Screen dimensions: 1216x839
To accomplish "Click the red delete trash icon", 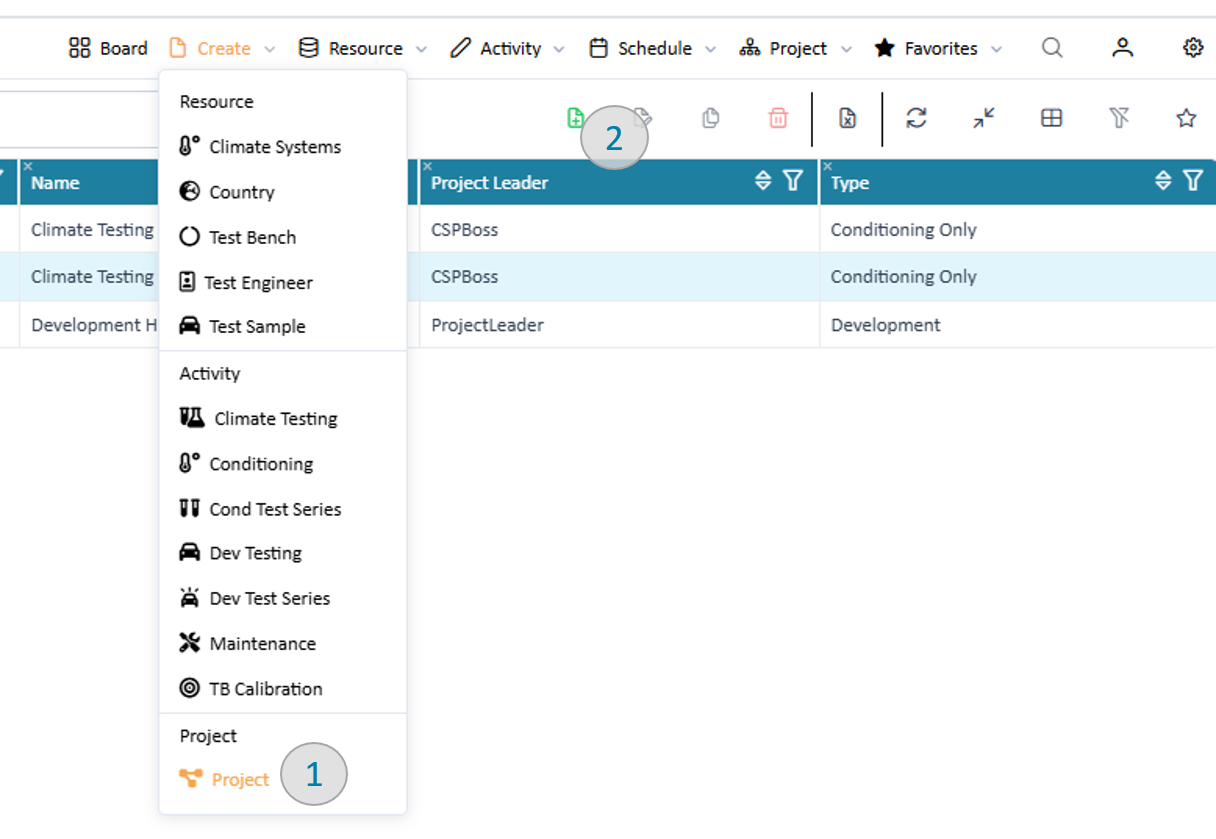I will pos(778,118).
